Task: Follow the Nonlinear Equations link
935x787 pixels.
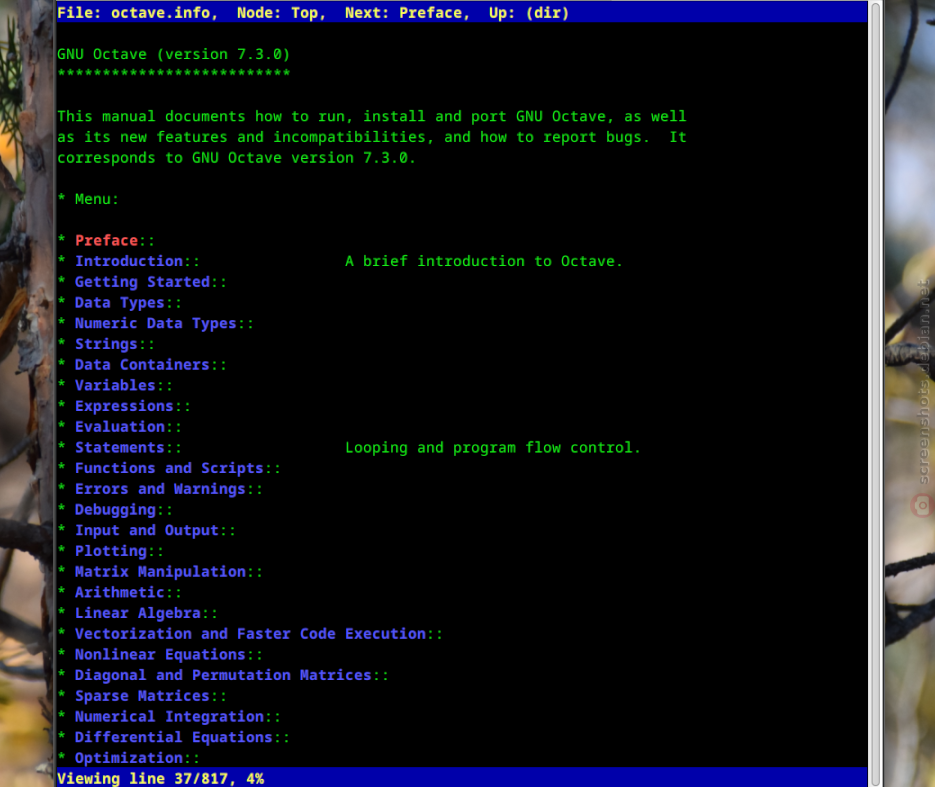Action: (x=160, y=655)
